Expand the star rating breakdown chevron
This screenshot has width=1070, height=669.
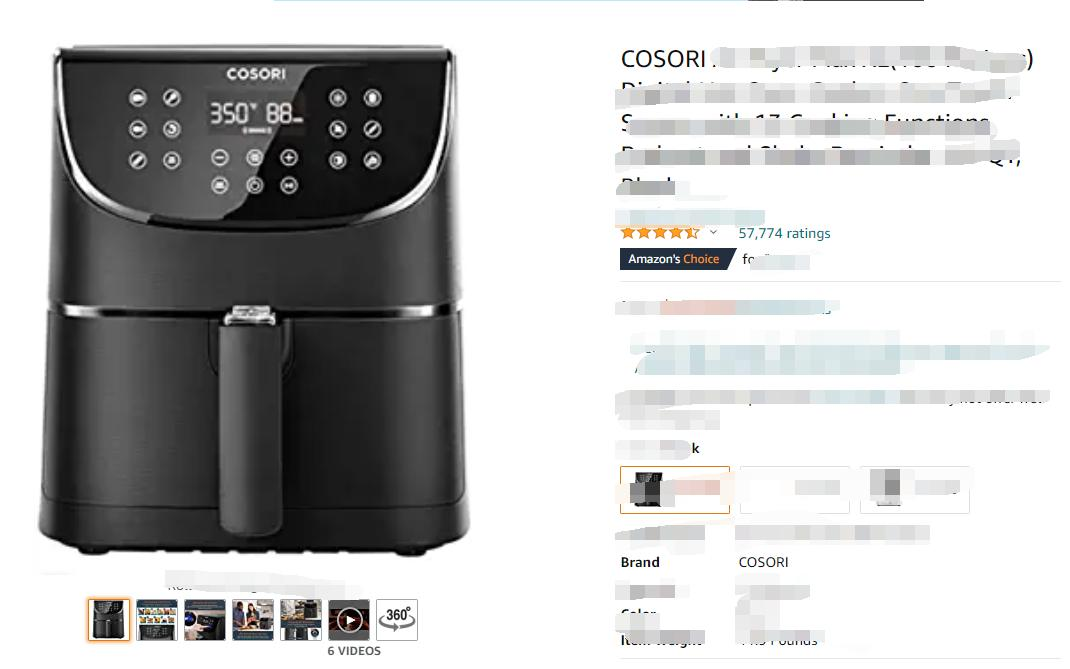(713, 233)
